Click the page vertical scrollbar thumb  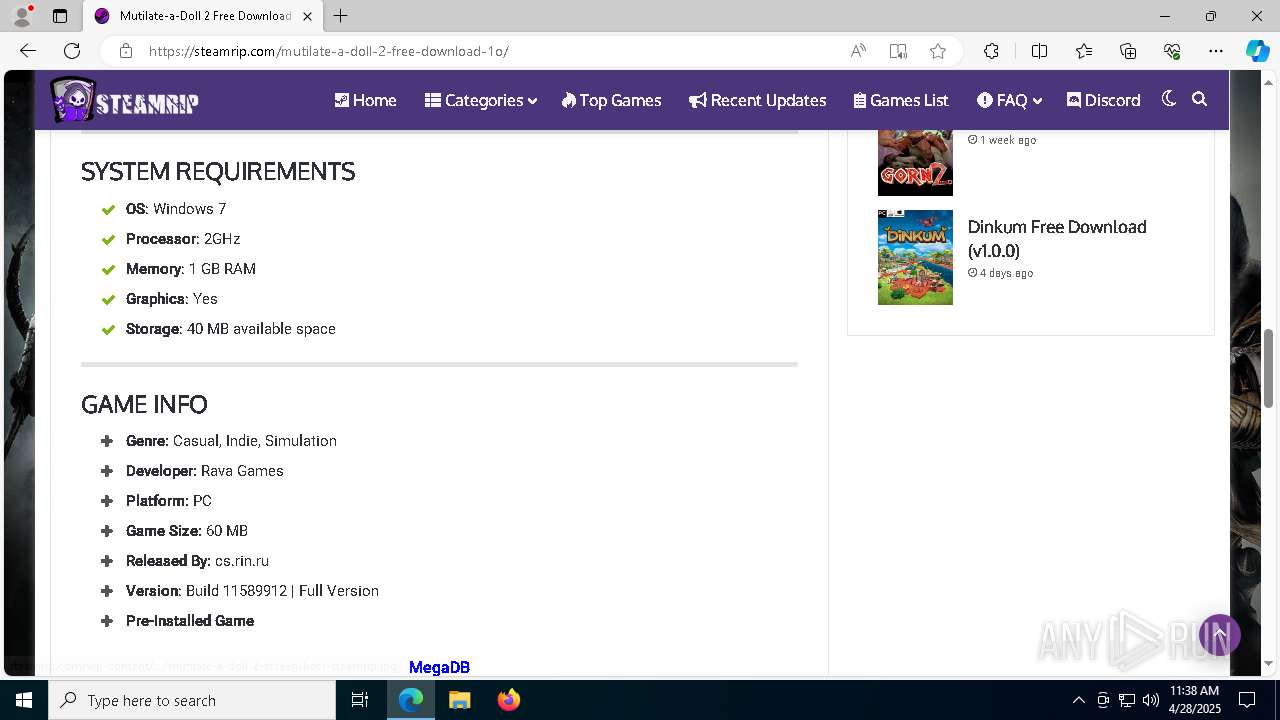click(x=1269, y=368)
